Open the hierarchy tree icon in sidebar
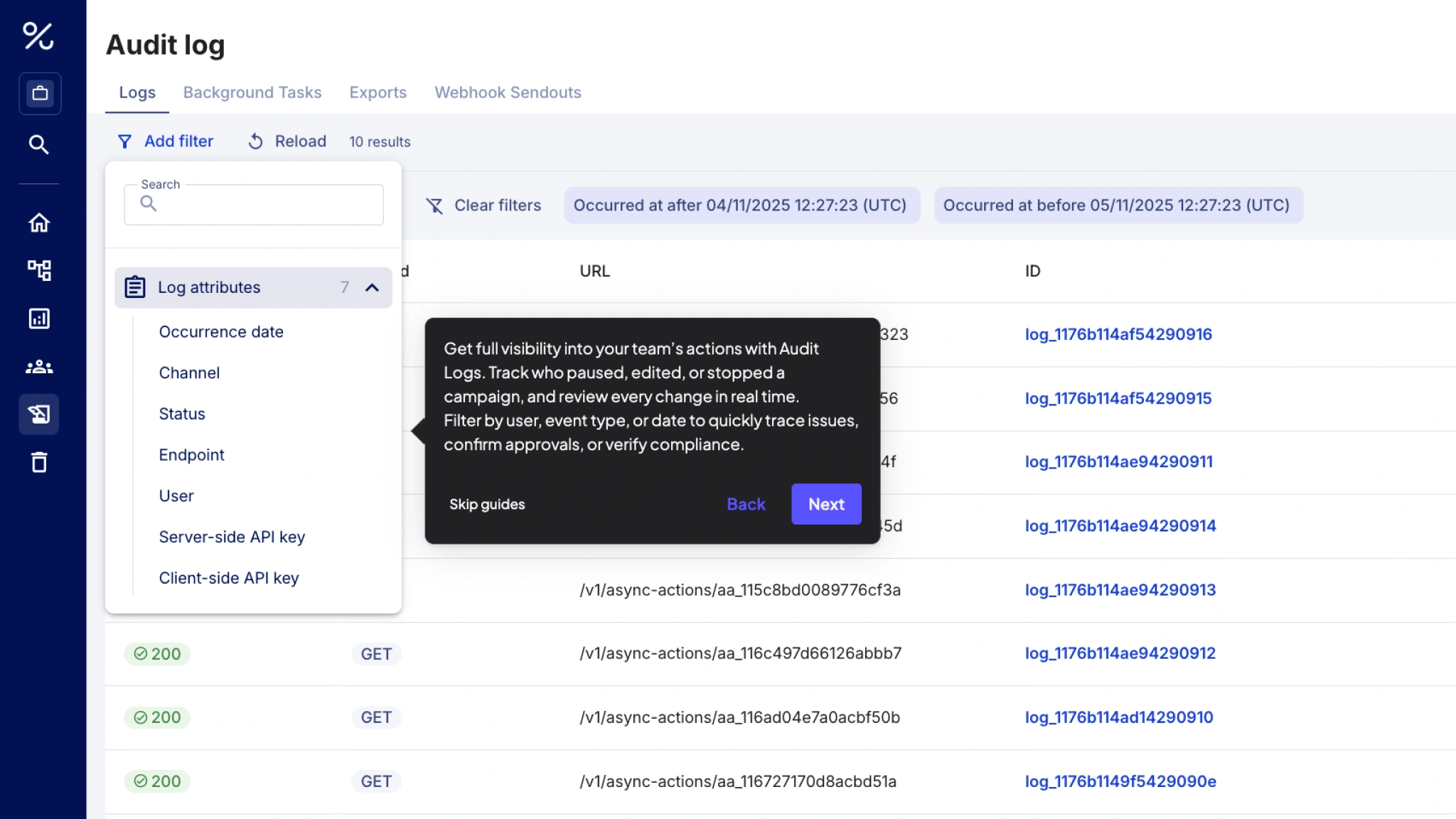Screen dimensions: 1456x819 pyautogui.click(x=38, y=270)
